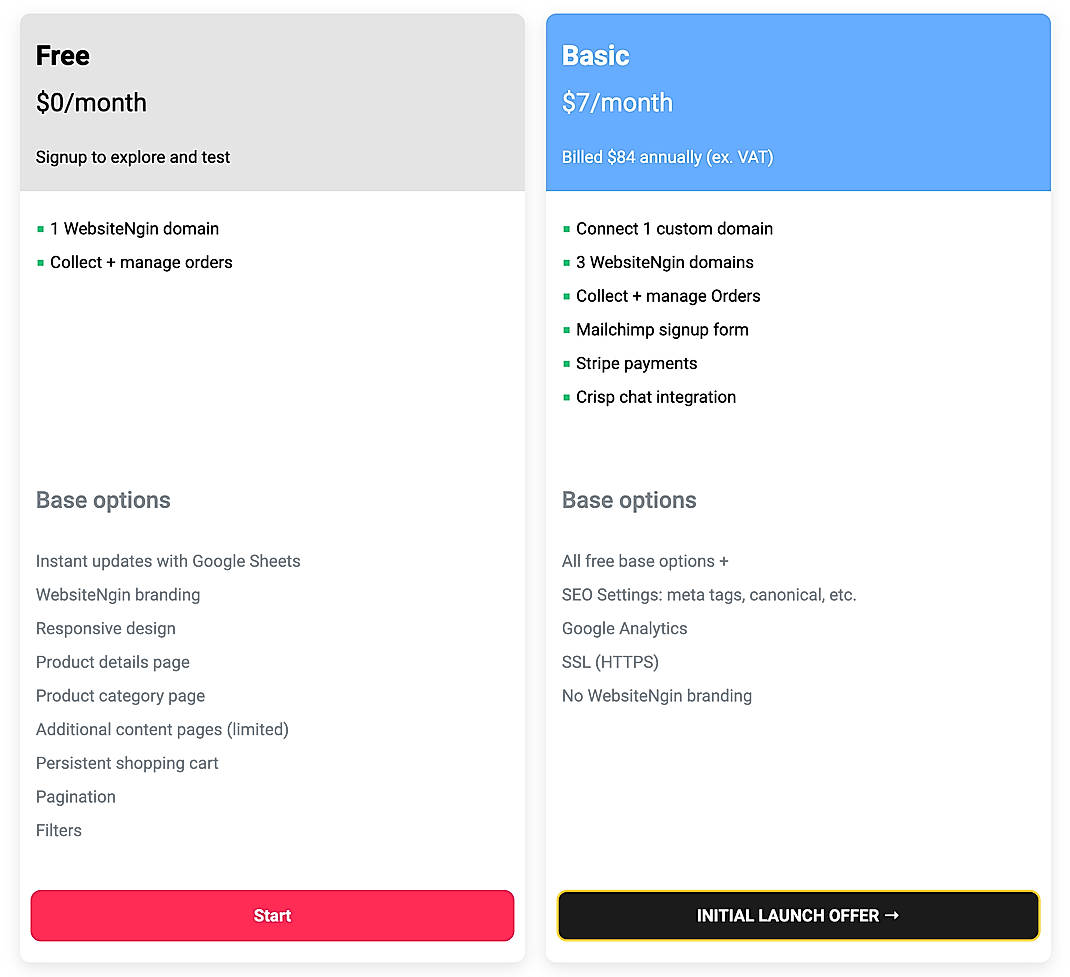Click Base options heading on the Free card
The height and width of the screenshot is (977, 1070).
103,500
